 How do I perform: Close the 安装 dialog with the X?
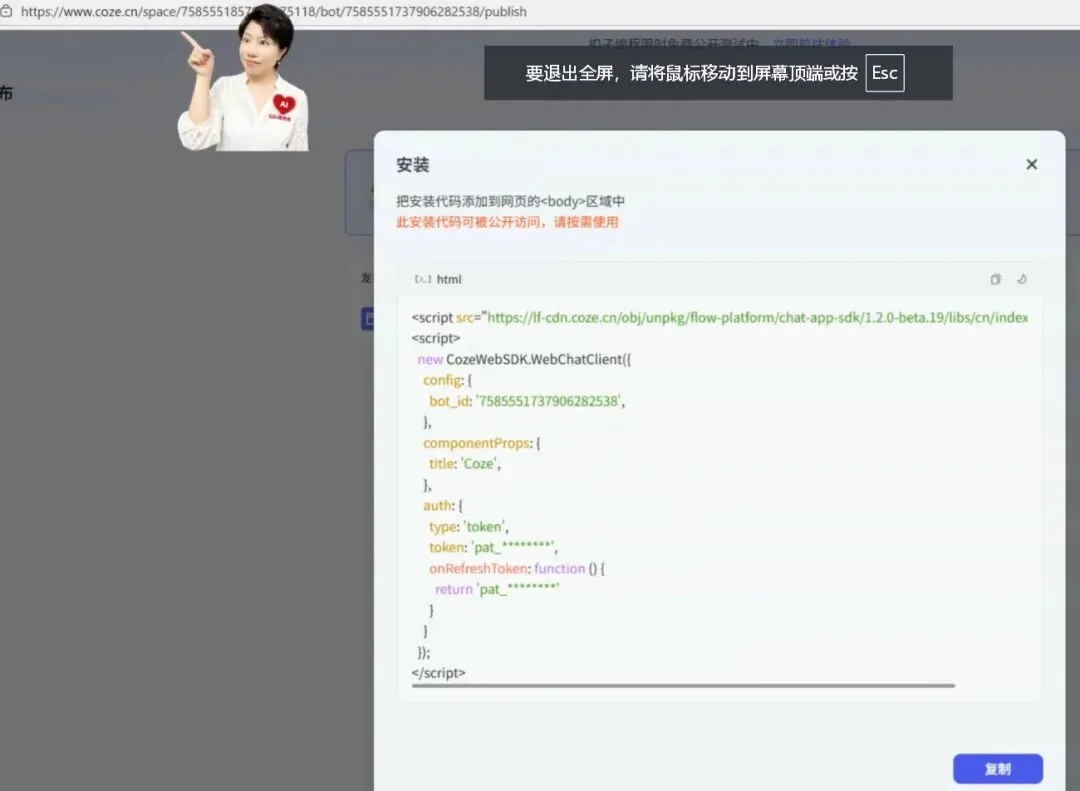click(1031, 164)
